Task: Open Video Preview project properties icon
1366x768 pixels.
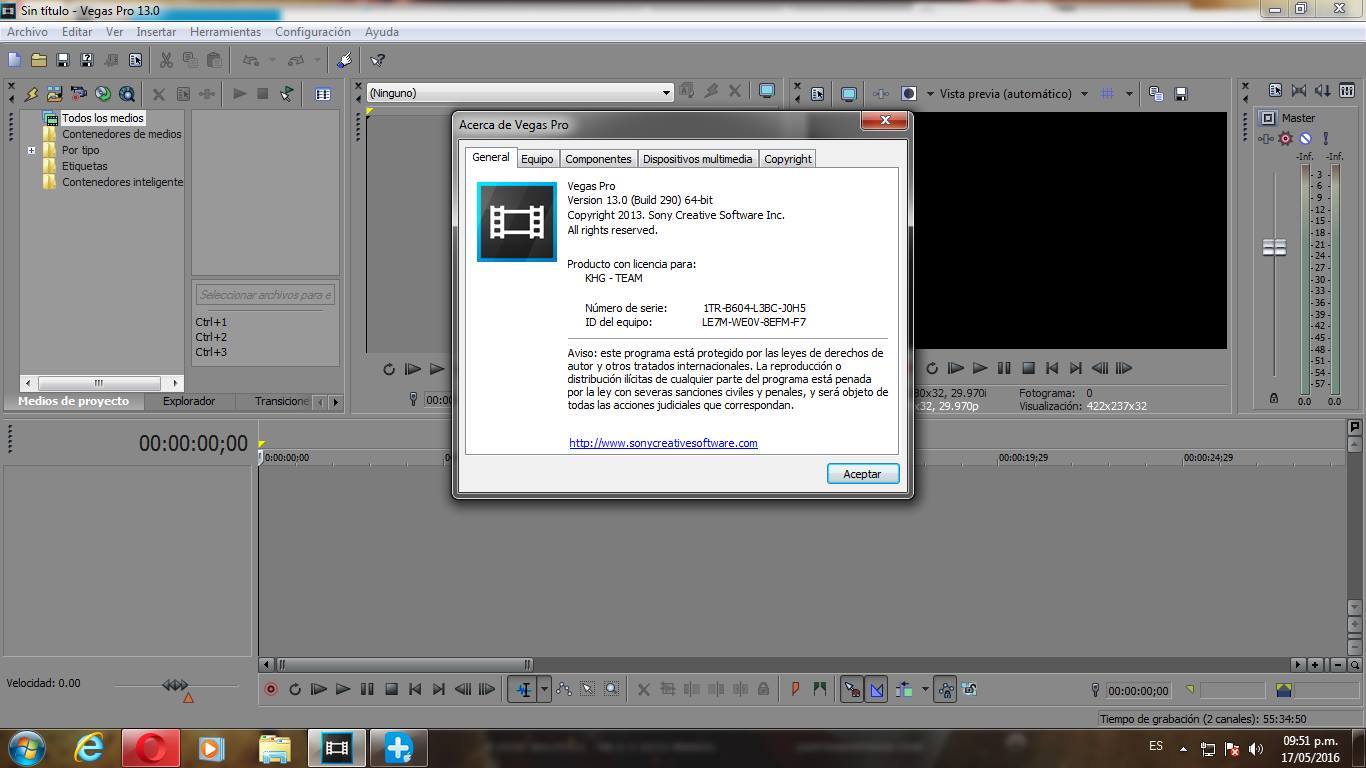Action: pos(817,94)
